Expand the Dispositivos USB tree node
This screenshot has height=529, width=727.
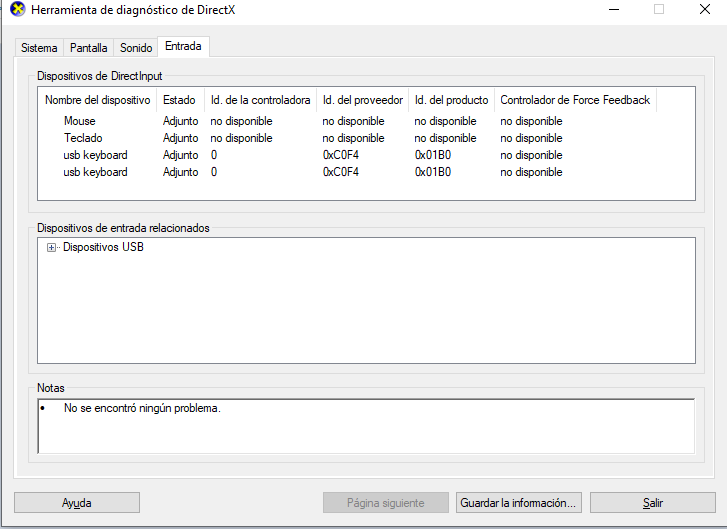coord(51,248)
